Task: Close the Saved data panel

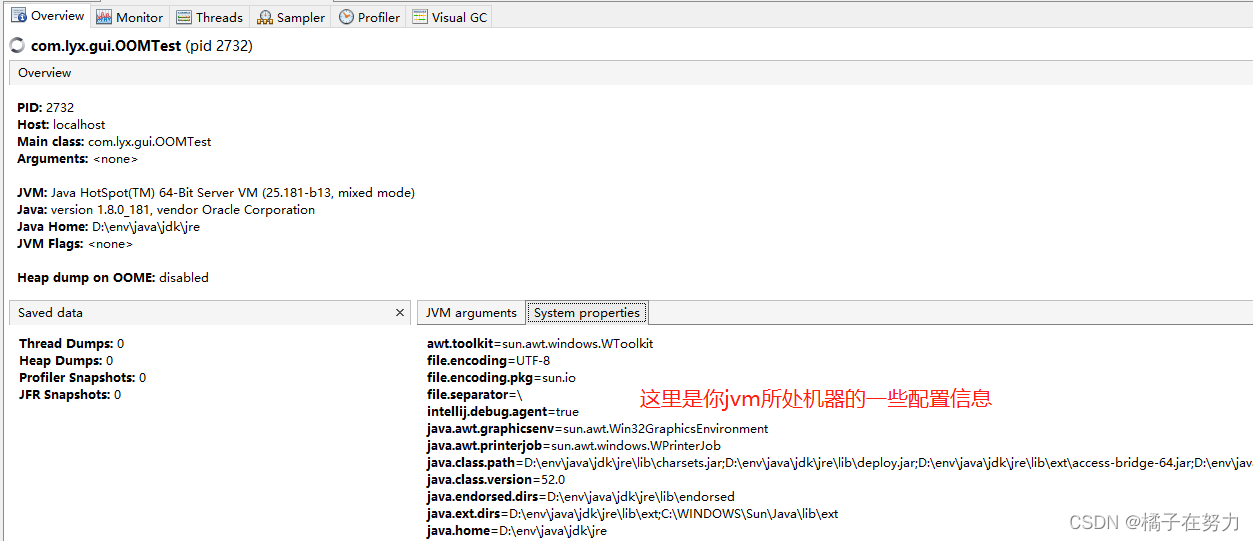Action: (400, 313)
